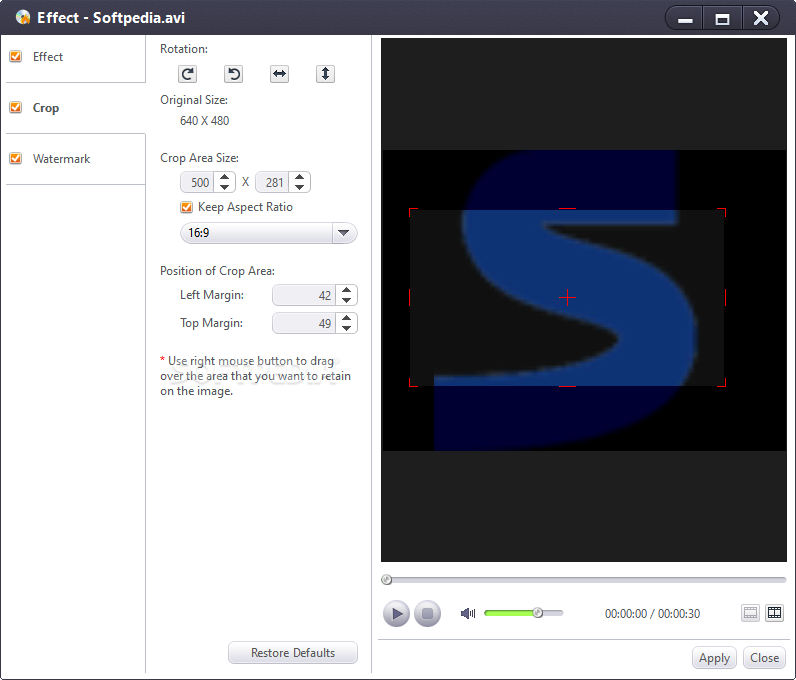The height and width of the screenshot is (680, 796).
Task: Click the bottom-left crop corner handle
Action: click(413, 382)
